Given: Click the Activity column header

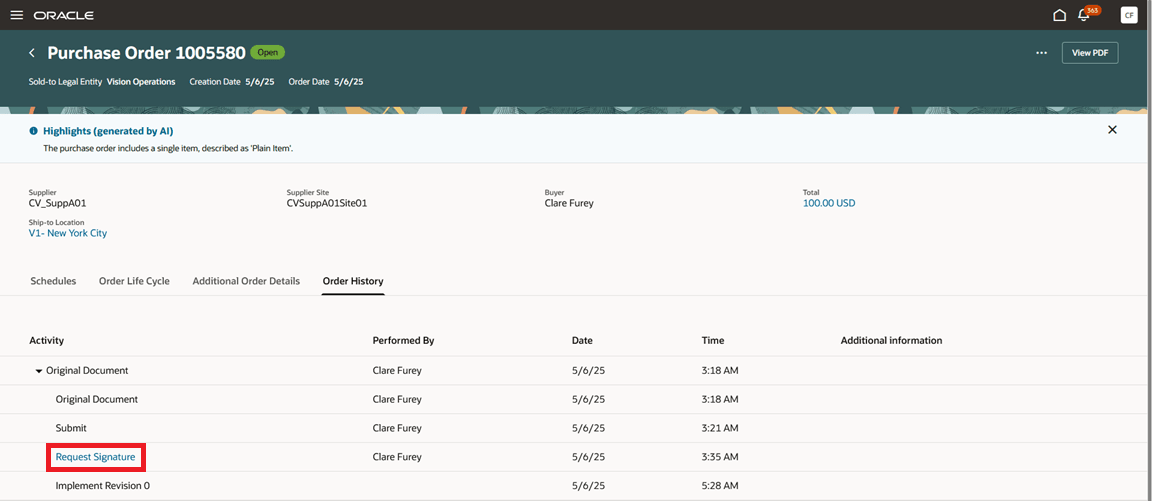Looking at the screenshot, I should 46,341.
